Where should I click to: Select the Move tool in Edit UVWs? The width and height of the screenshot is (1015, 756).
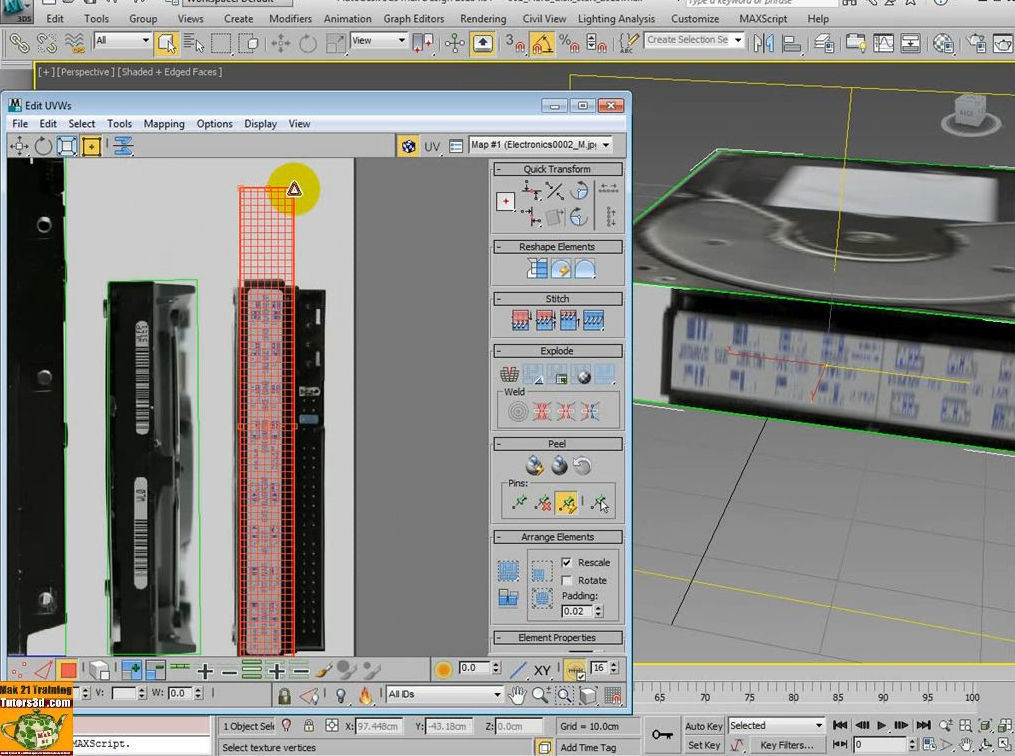tap(19, 146)
